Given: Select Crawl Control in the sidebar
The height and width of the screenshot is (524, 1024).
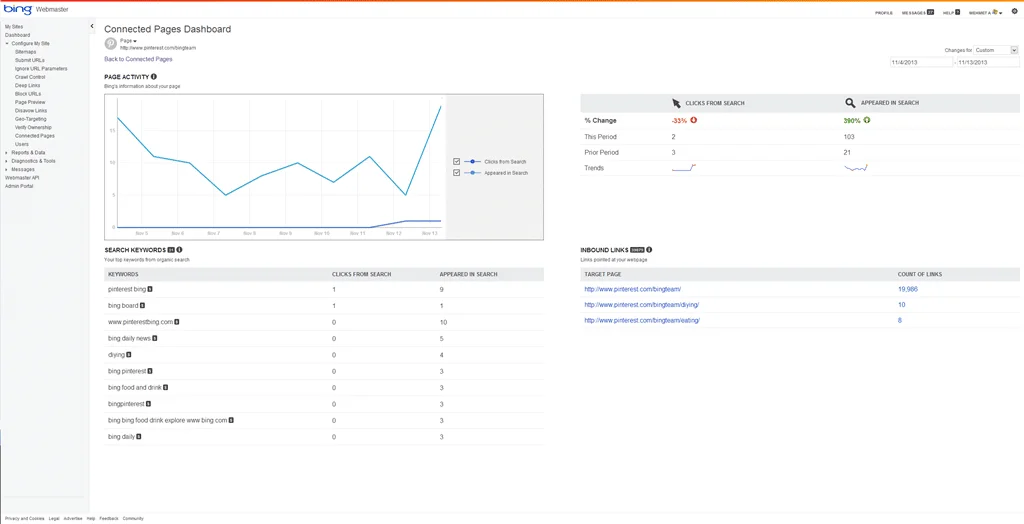Looking at the screenshot, I should click(30, 77).
